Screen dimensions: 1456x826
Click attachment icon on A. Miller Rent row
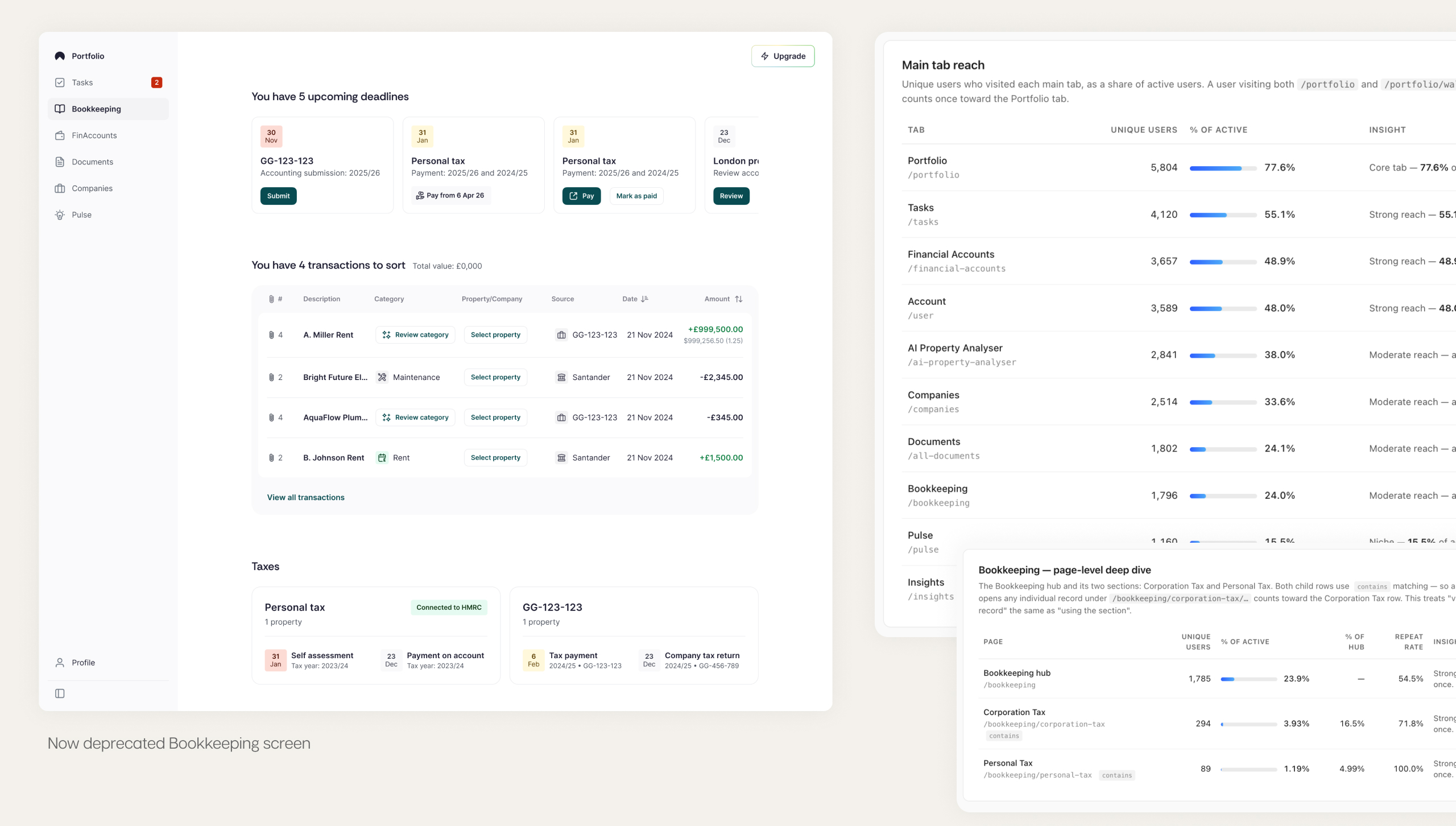click(x=271, y=334)
